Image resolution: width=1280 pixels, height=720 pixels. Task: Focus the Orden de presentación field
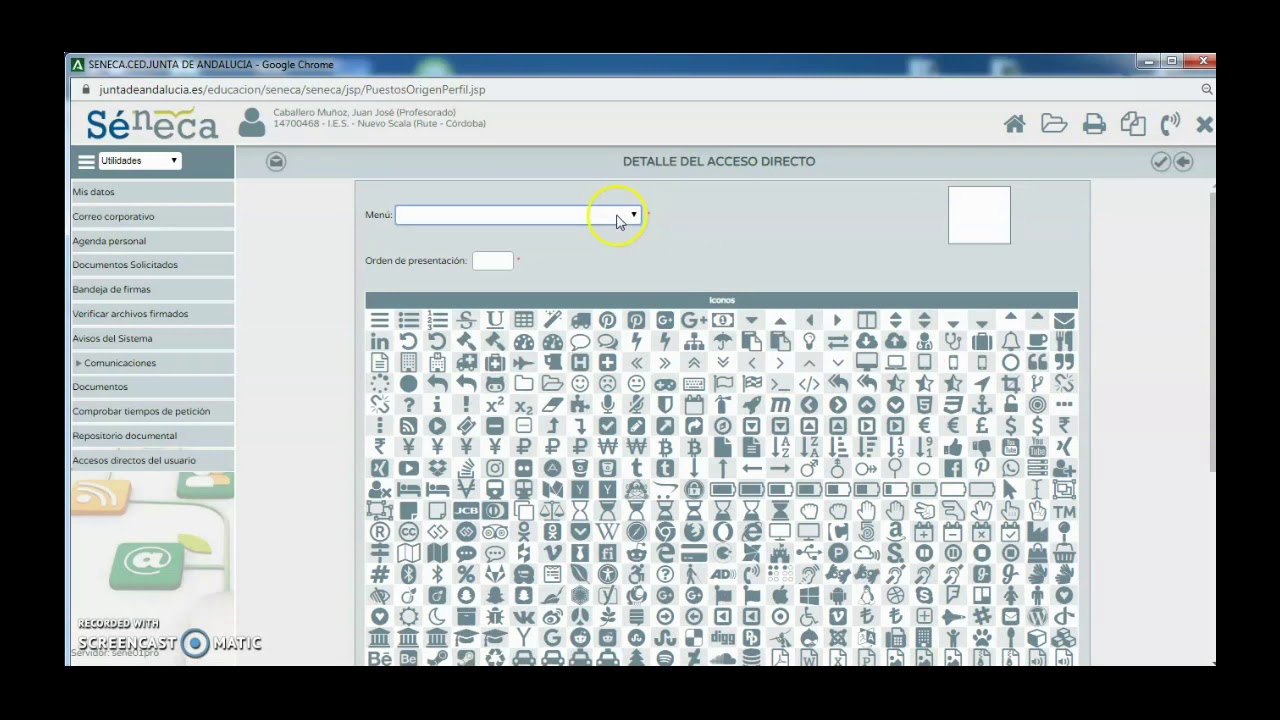[492, 261]
